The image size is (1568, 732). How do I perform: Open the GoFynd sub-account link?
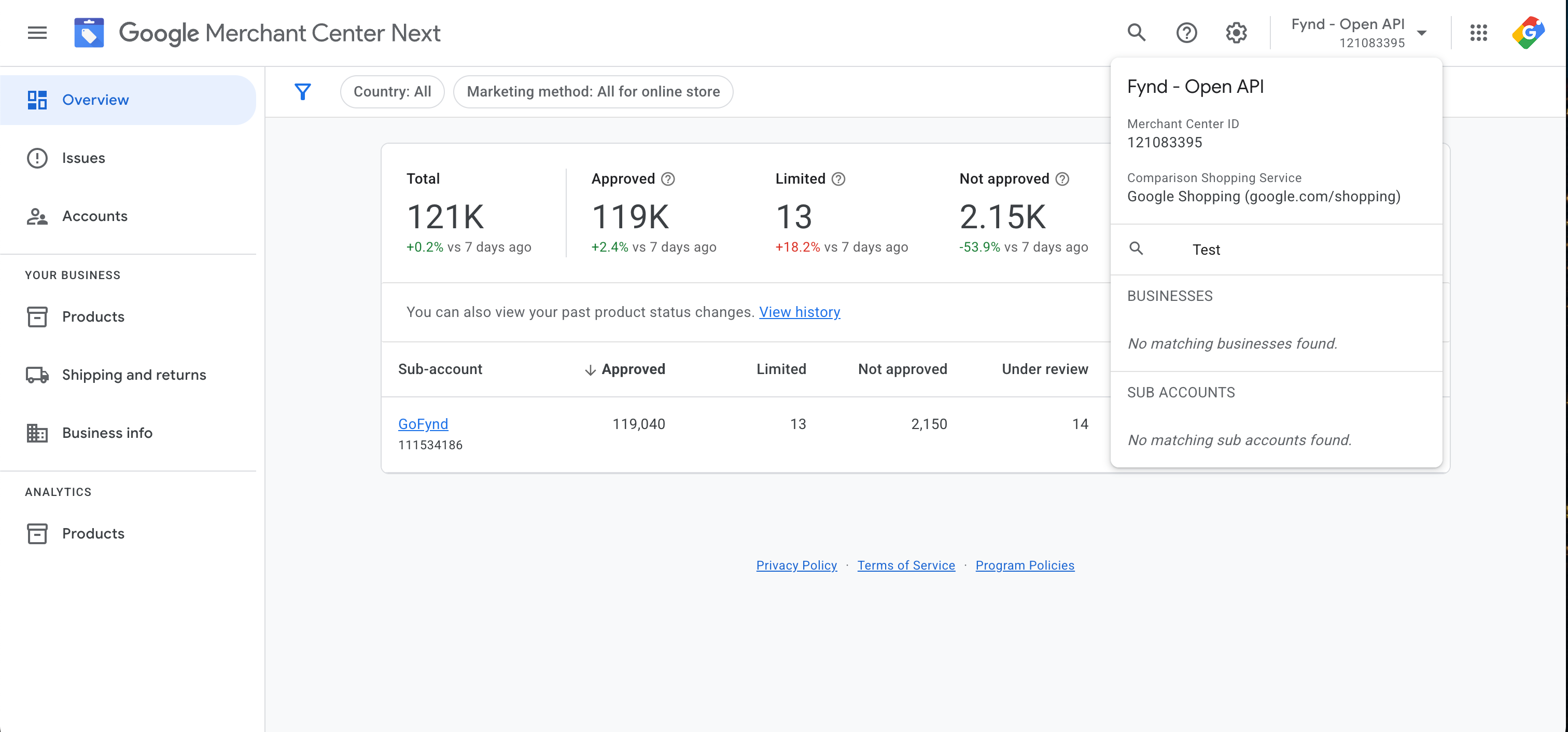click(x=423, y=424)
